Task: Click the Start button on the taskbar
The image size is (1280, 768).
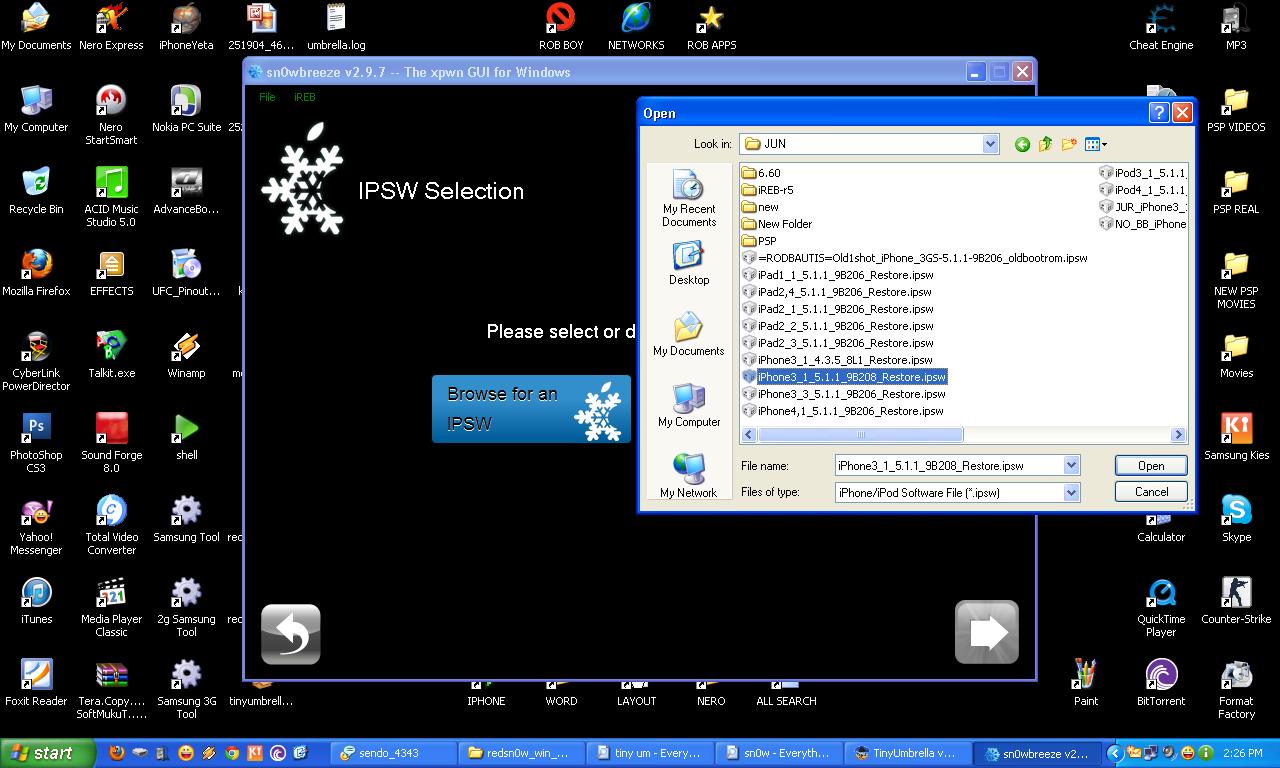Action: (x=47, y=753)
